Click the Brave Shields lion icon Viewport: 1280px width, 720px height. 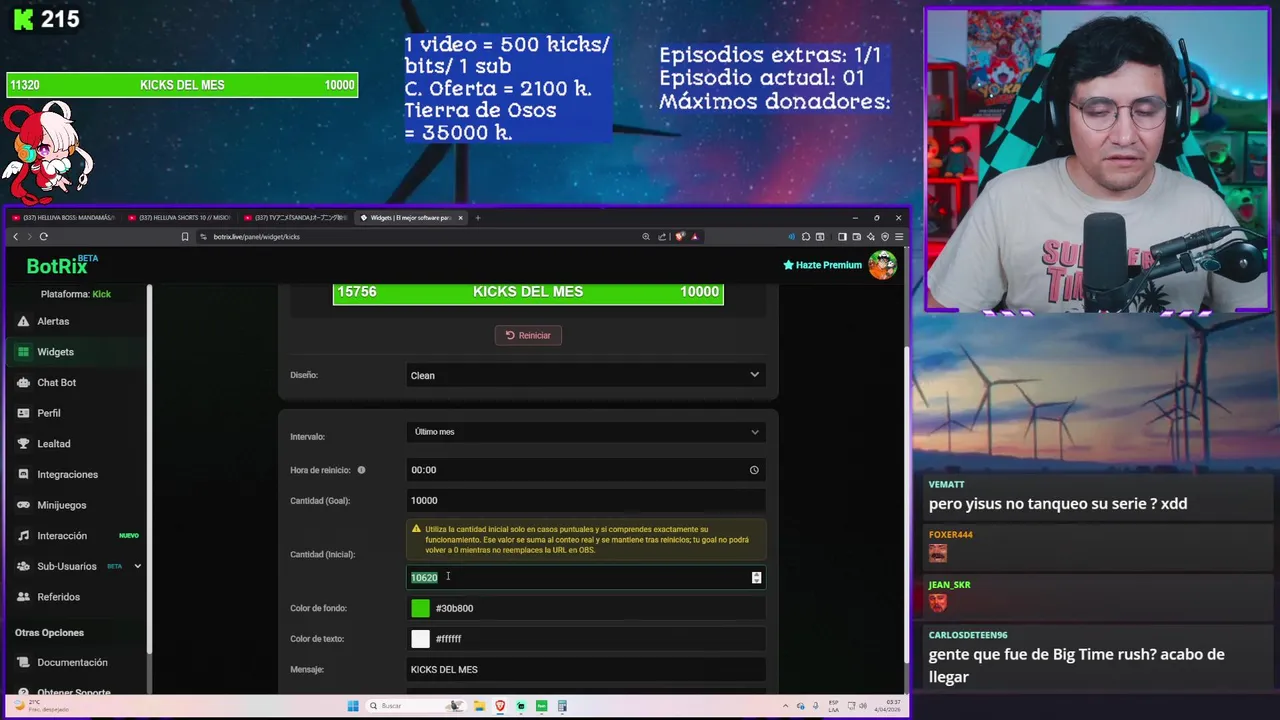click(x=680, y=237)
